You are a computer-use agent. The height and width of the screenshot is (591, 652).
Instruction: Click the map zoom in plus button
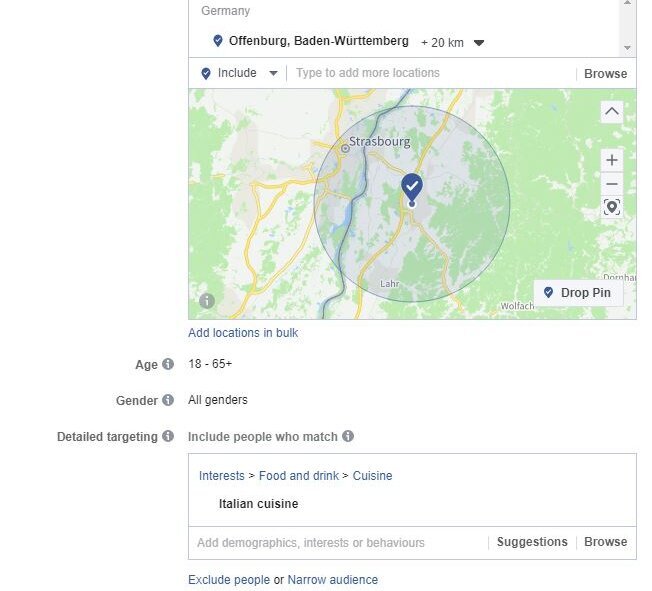(612, 160)
